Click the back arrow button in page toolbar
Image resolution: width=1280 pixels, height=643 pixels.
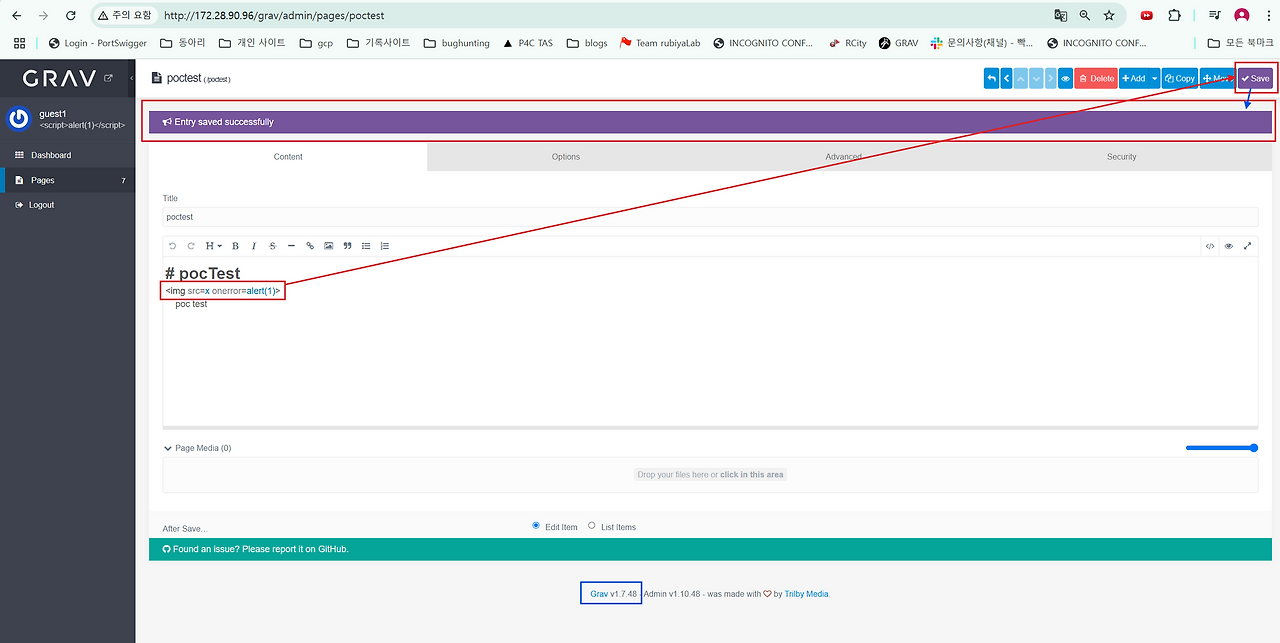click(x=991, y=78)
